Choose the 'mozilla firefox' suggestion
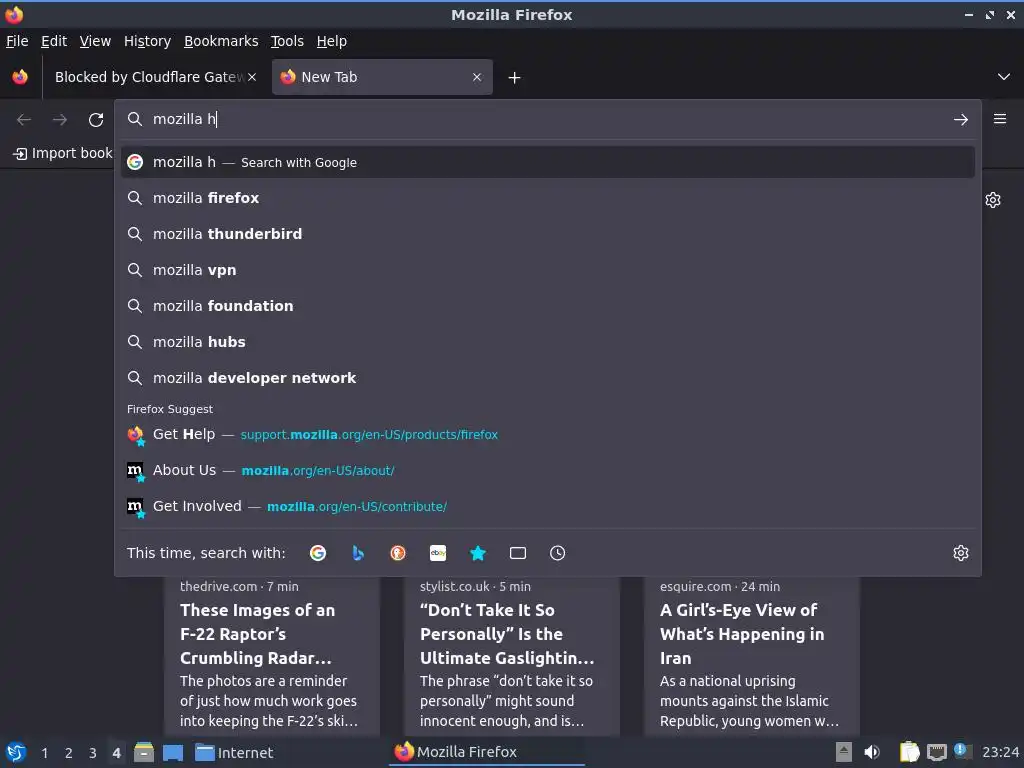The height and width of the screenshot is (768, 1024). coord(548,198)
